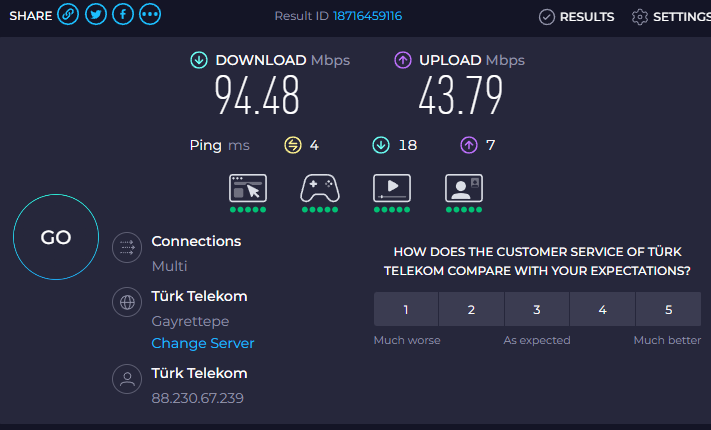The width and height of the screenshot is (711, 430).
Task: Click the globe server icon
Action: (x=127, y=304)
